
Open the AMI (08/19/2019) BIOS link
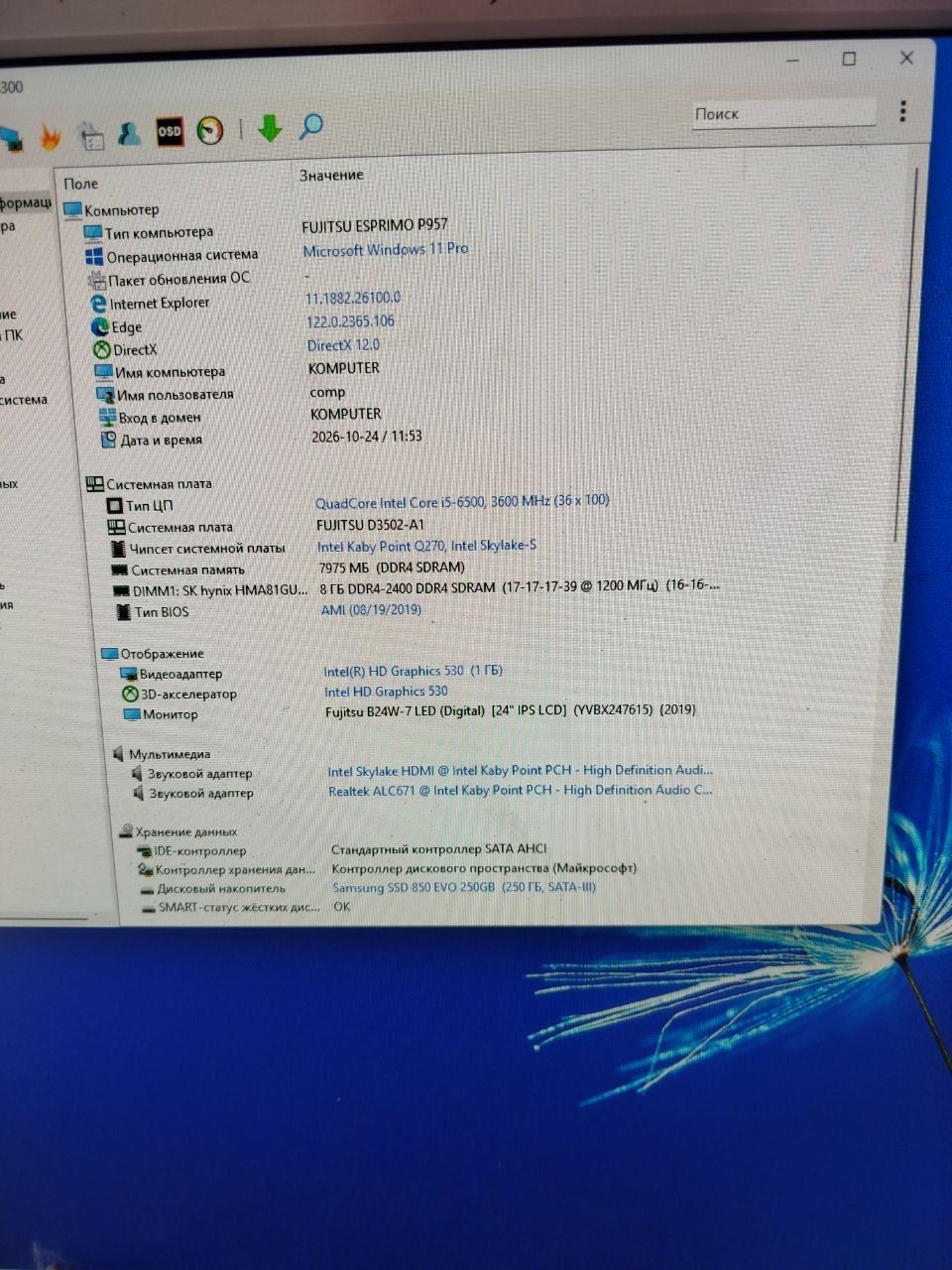371,610
